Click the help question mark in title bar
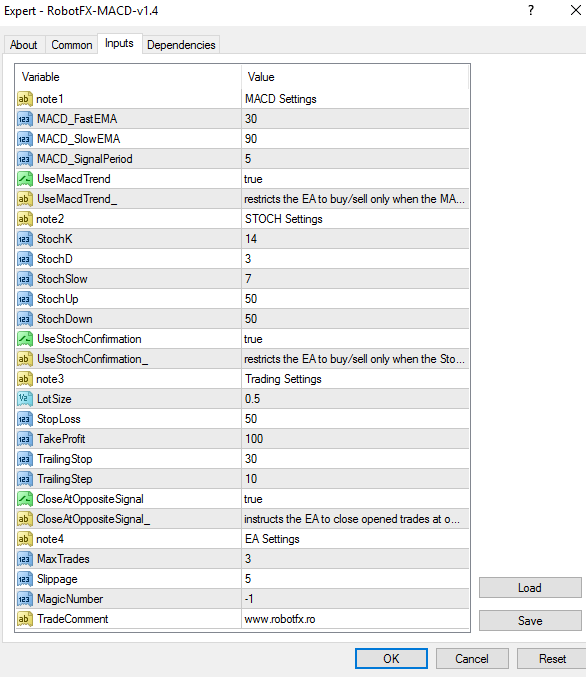586x677 pixels. click(531, 10)
